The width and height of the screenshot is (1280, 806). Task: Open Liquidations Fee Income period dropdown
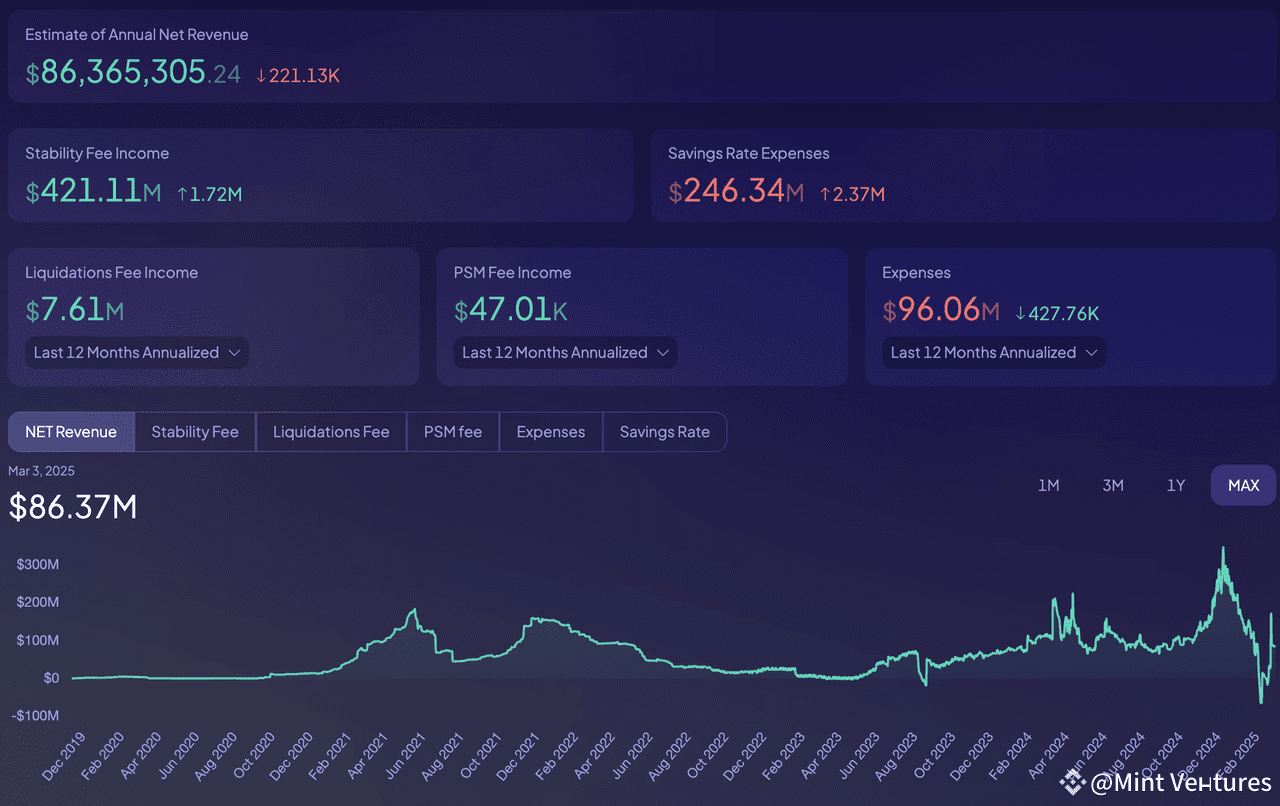(137, 353)
